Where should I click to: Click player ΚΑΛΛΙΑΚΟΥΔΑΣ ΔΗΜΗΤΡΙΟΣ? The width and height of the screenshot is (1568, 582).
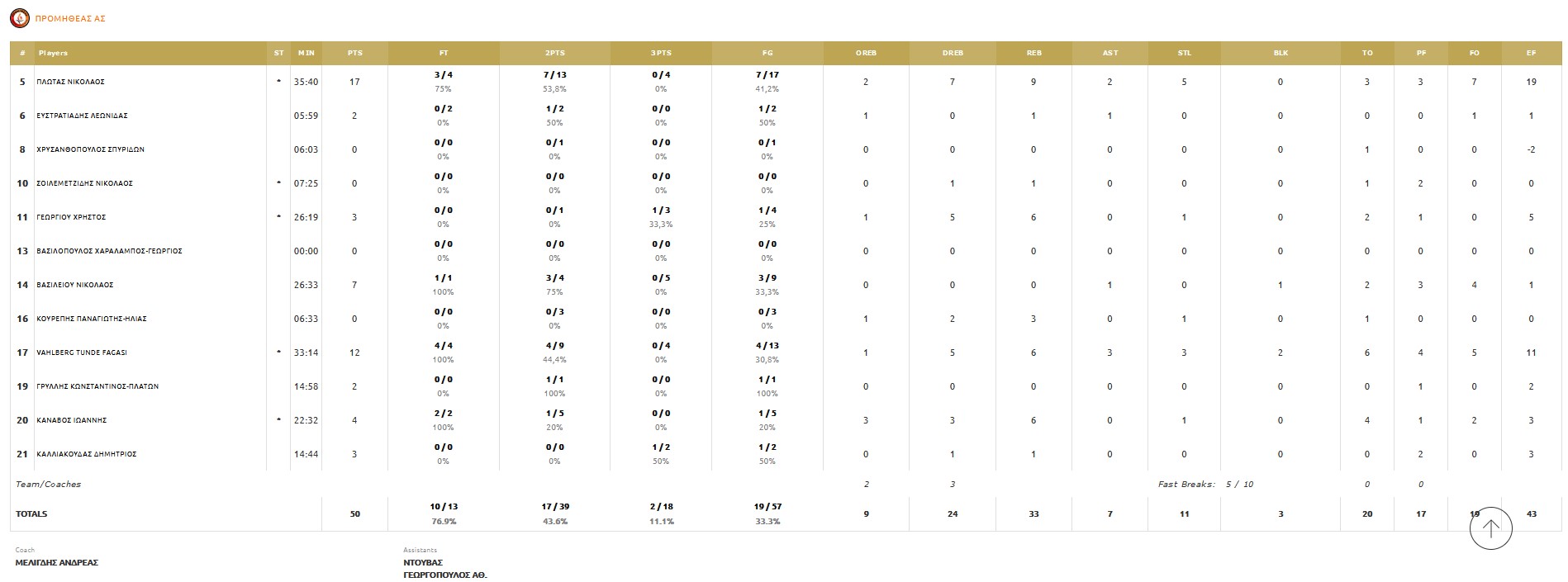(x=87, y=454)
